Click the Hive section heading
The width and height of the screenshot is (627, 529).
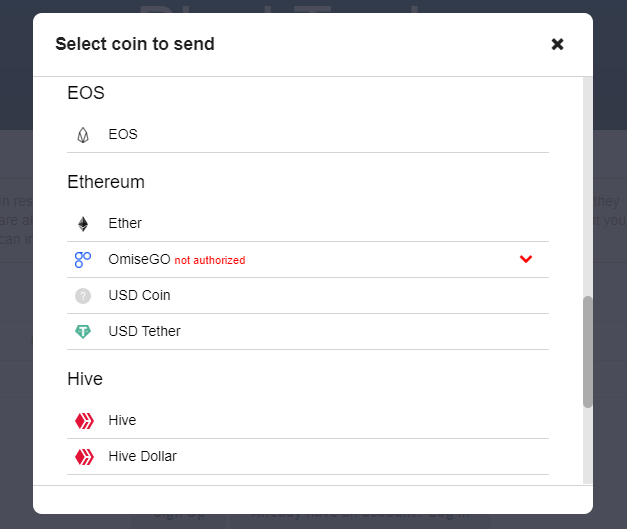tap(85, 379)
